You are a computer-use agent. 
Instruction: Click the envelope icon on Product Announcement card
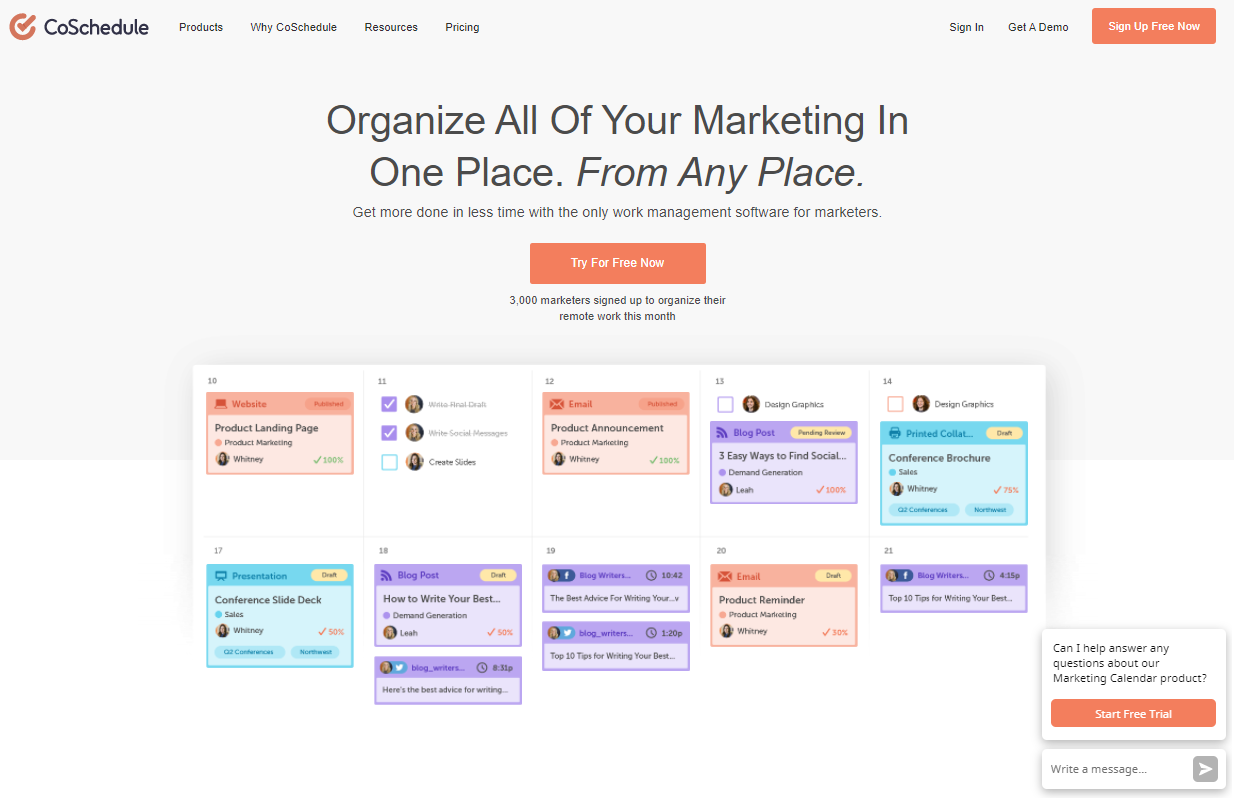coord(557,404)
